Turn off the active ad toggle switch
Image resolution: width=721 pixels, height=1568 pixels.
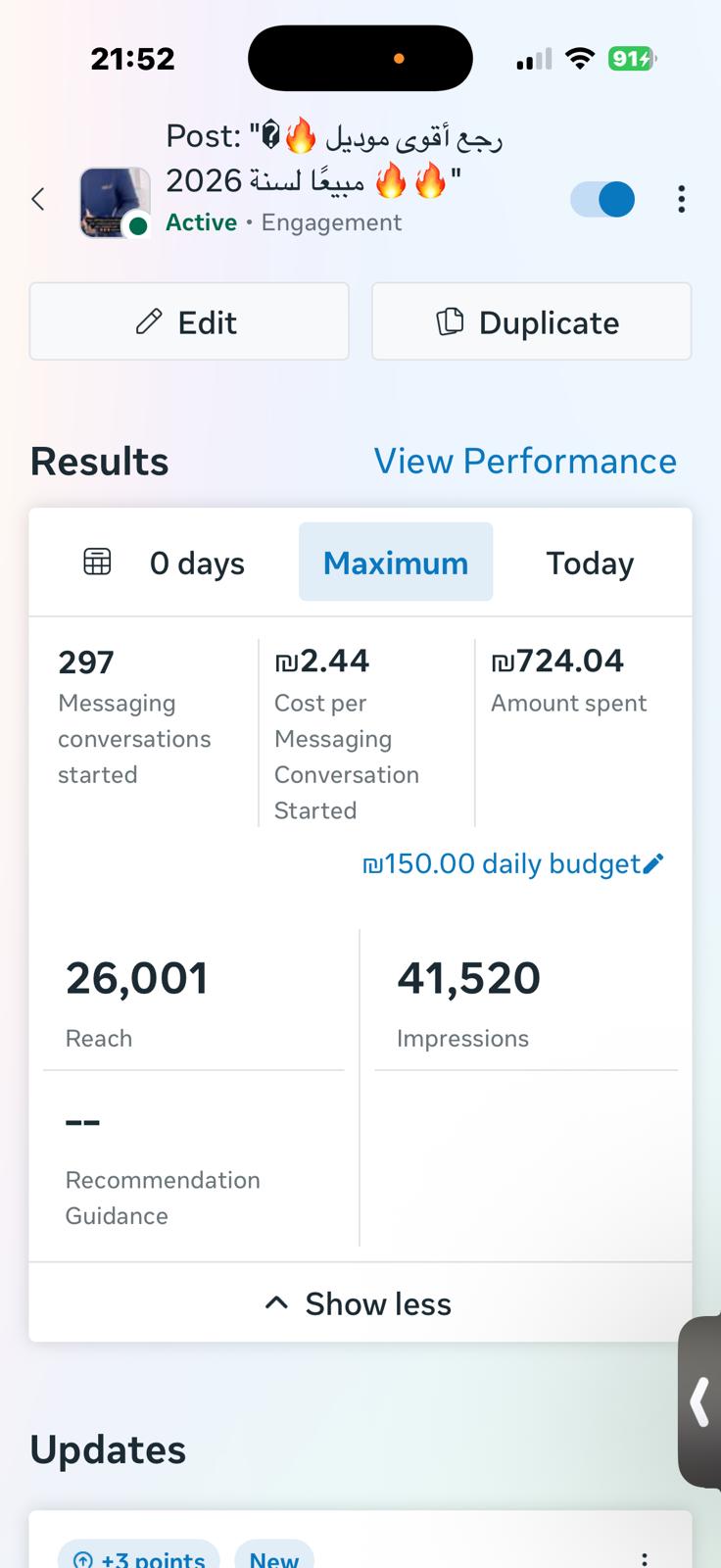coord(602,199)
